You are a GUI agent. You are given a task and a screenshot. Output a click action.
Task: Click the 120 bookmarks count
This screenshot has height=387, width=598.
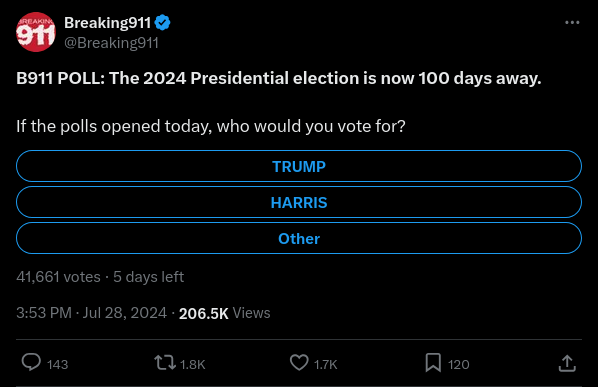459,365
